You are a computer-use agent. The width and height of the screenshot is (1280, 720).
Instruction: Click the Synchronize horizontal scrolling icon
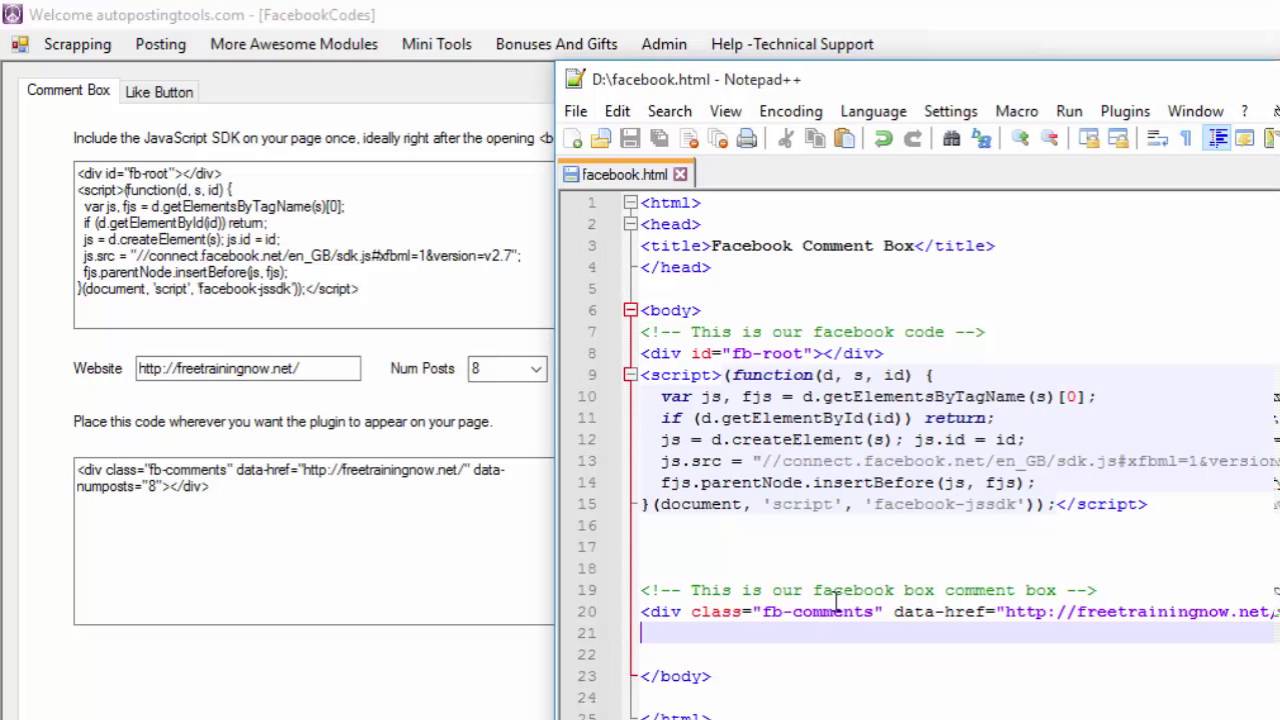(x=1117, y=139)
